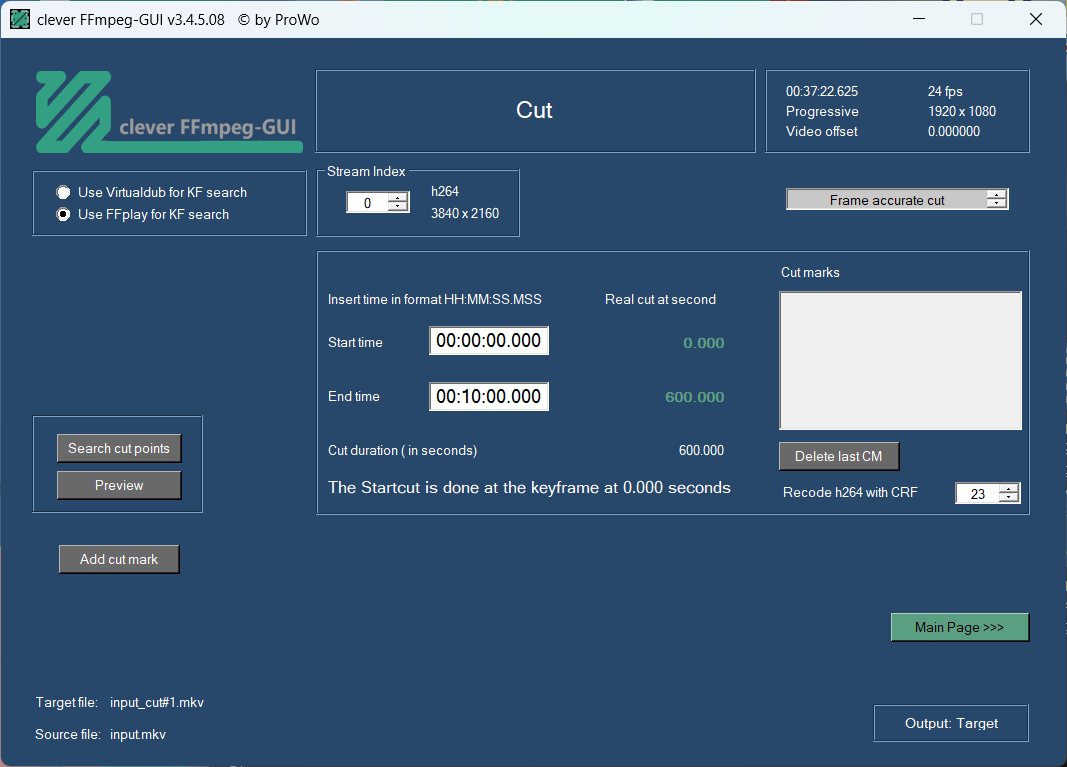1067x767 pixels.
Task: Click the real cut value 0.000 in green
Action: 704,343
